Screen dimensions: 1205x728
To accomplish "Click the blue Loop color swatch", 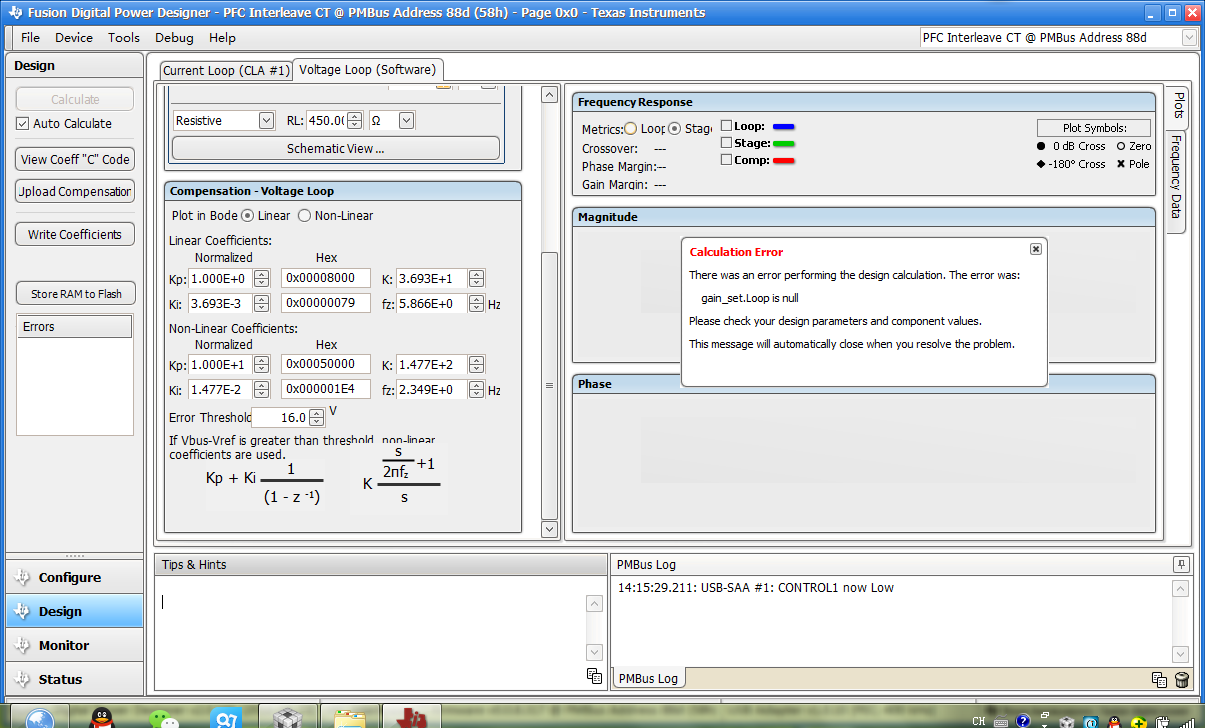I will pyautogui.click(x=784, y=127).
